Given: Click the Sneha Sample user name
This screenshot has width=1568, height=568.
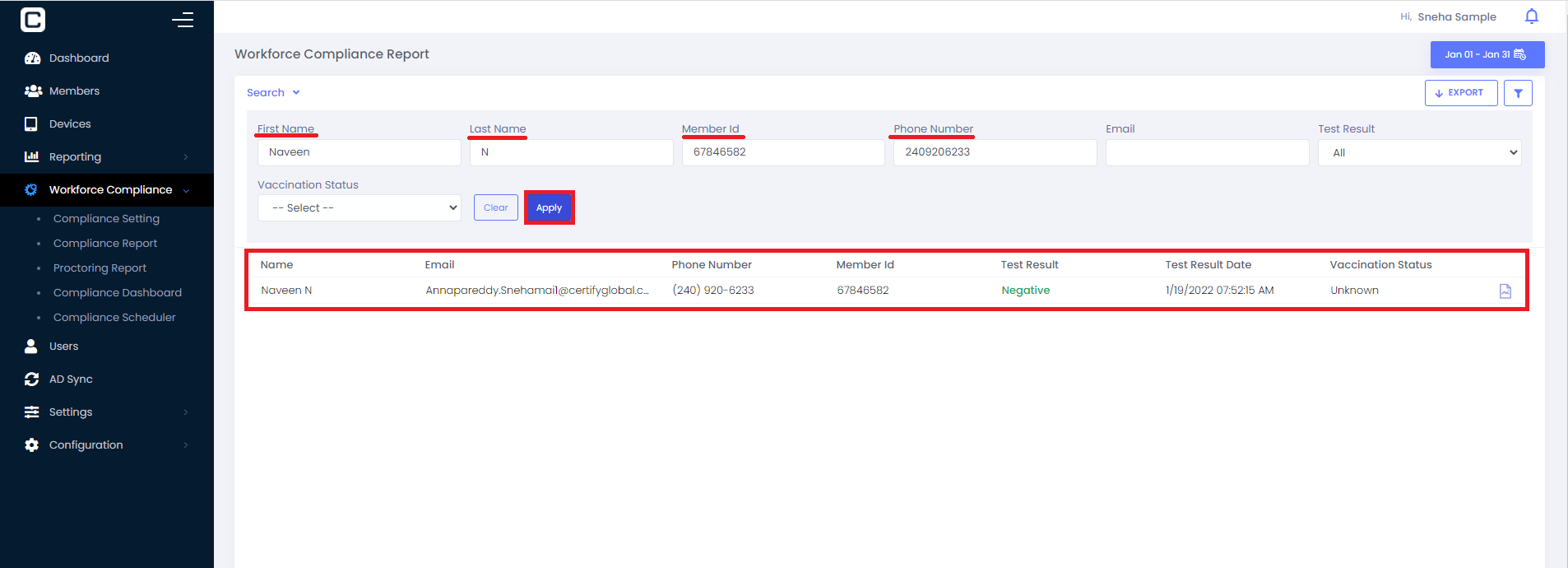Looking at the screenshot, I should (x=1457, y=16).
